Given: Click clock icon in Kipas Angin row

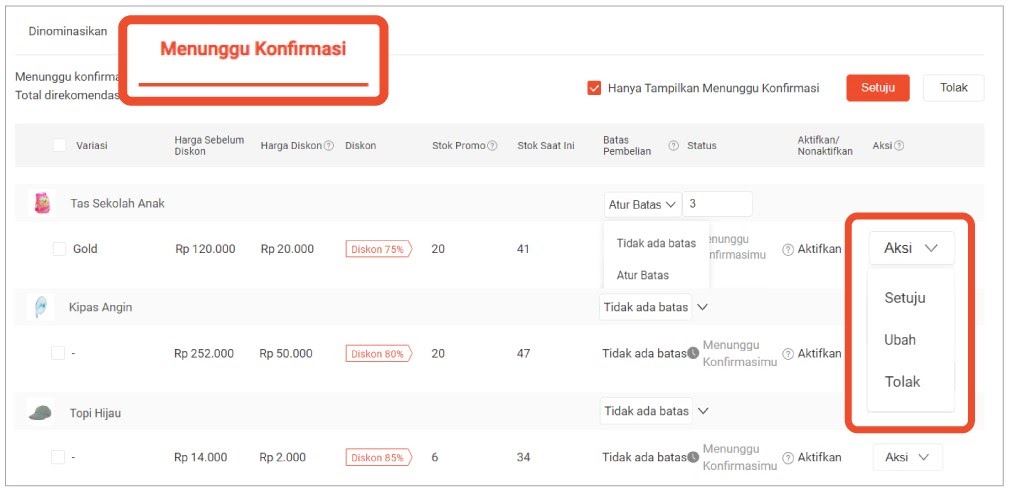Looking at the screenshot, I should coord(693,353).
